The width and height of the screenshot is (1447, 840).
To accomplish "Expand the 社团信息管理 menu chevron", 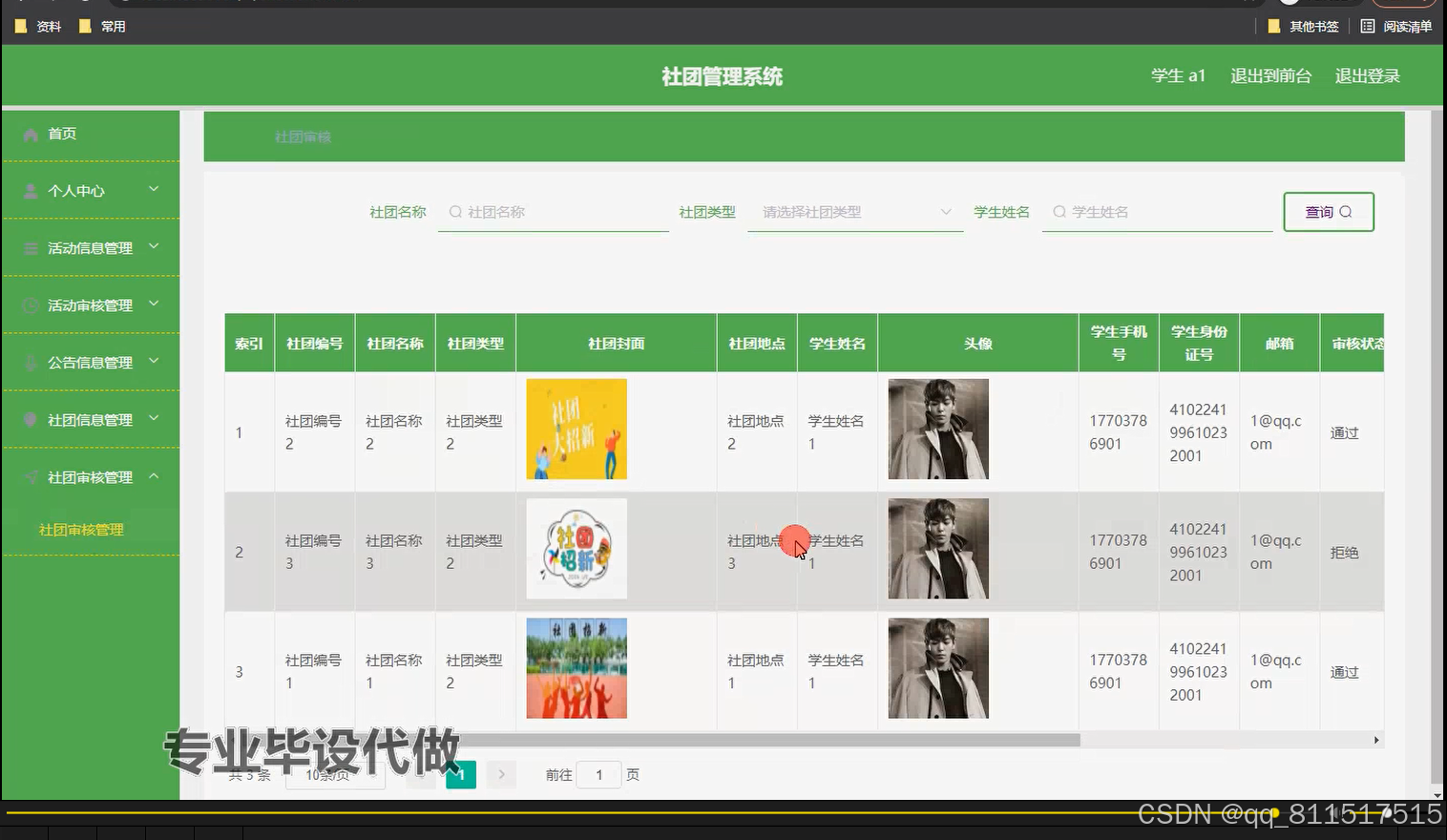I will pyautogui.click(x=154, y=418).
